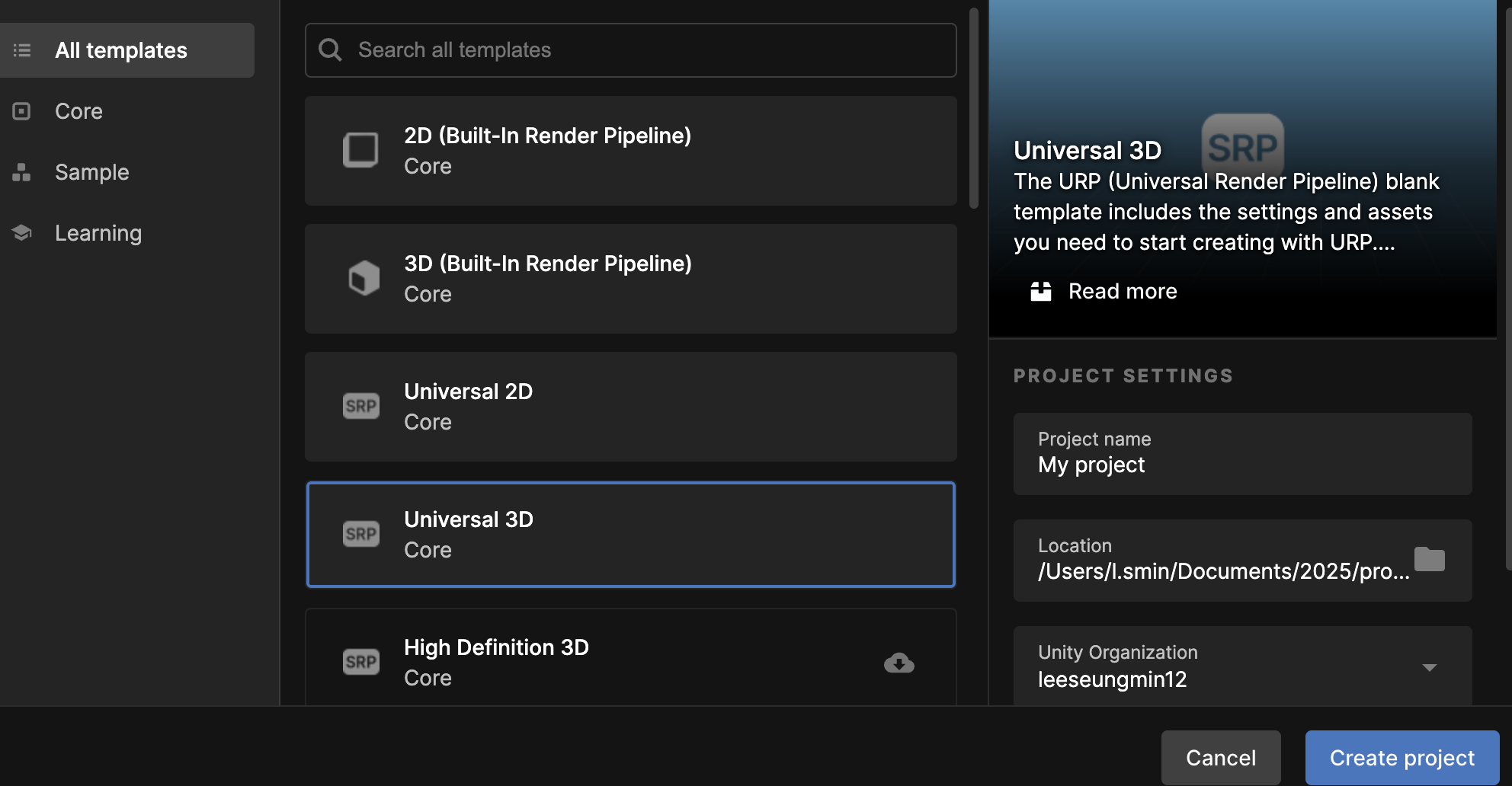Image resolution: width=1512 pixels, height=786 pixels.
Task: Click the search magnifier icon
Action: 330,50
